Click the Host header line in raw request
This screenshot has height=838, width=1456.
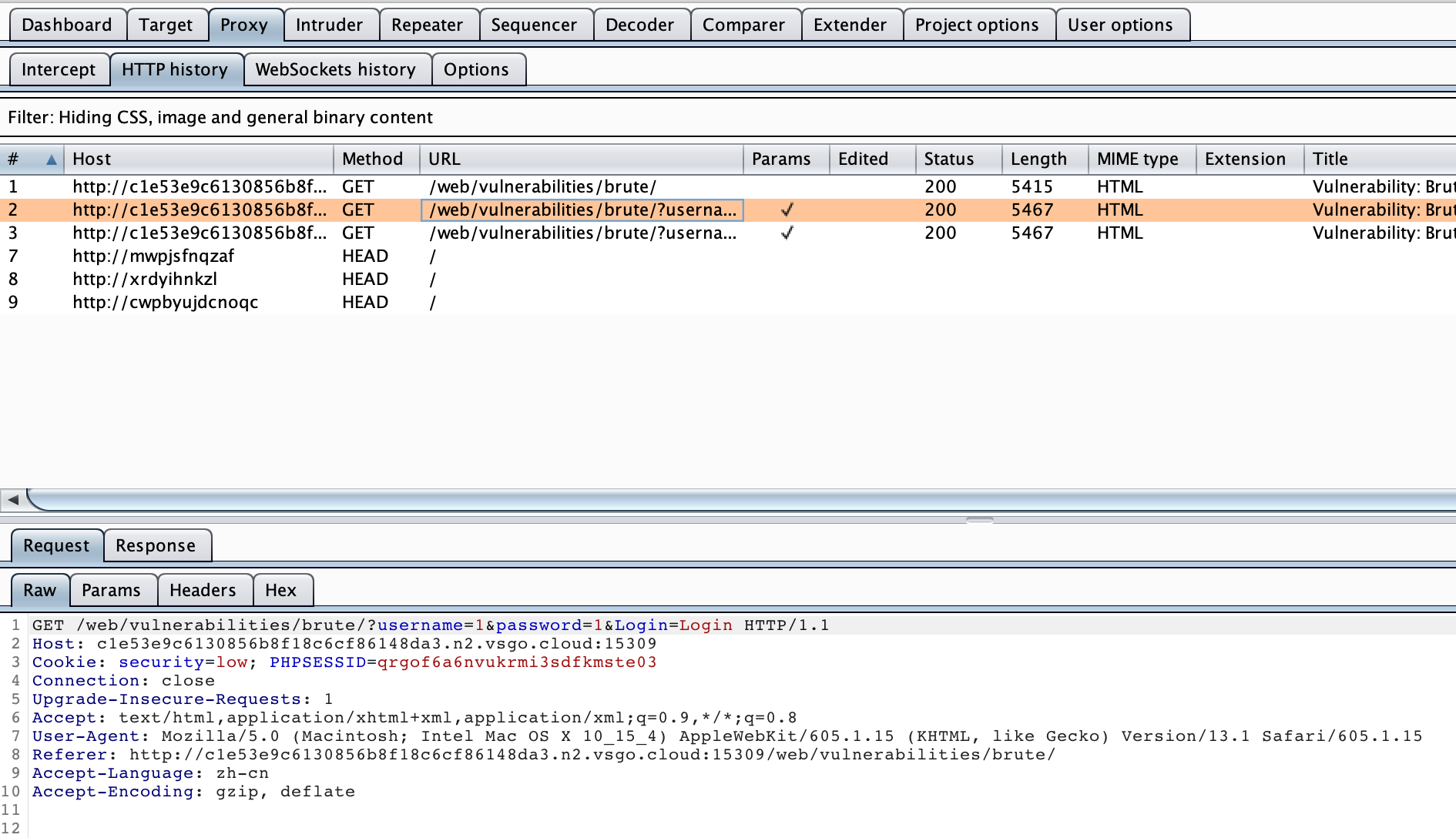pos(344,644)
